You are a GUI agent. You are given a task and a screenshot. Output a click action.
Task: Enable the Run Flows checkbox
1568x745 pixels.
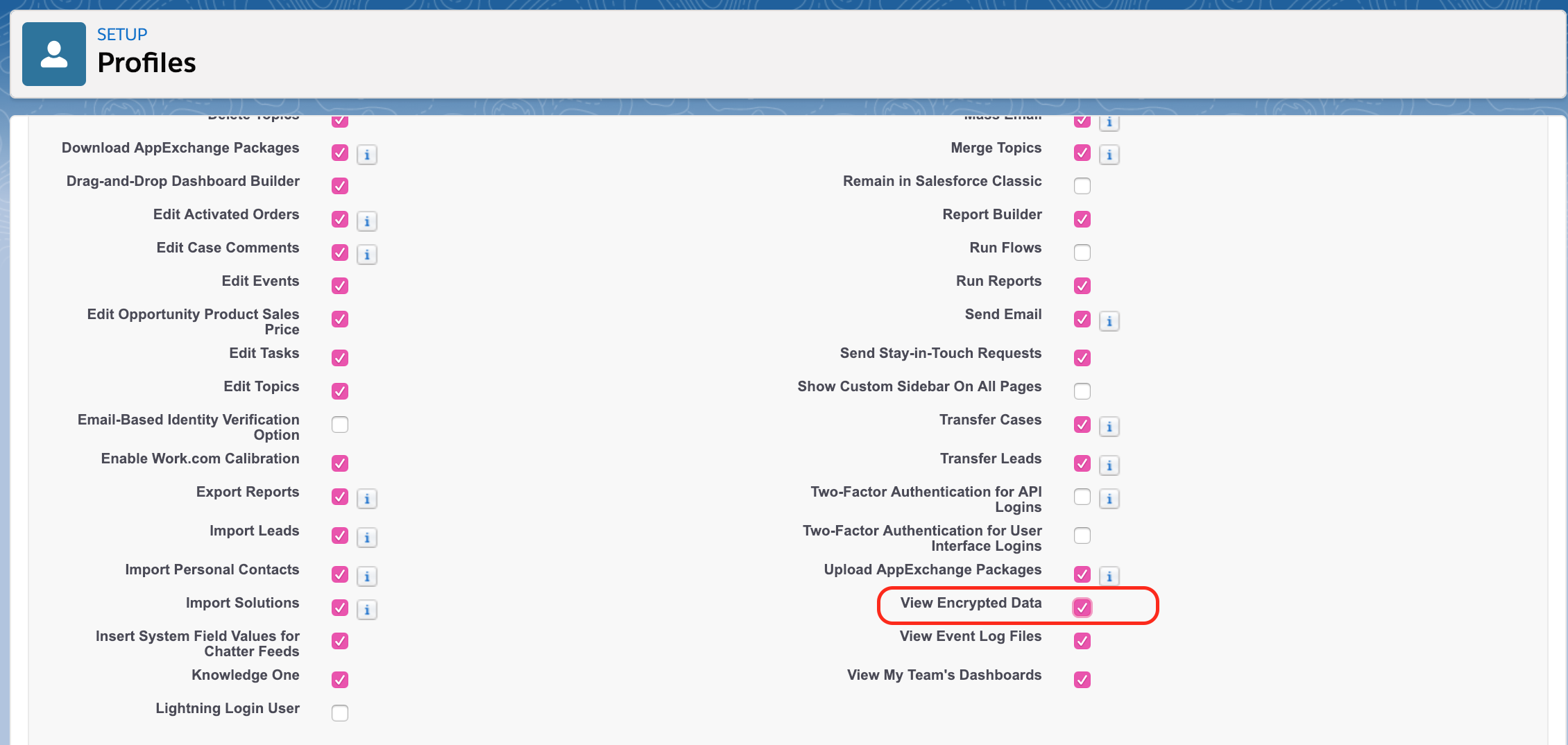(x=1082, y=252)
